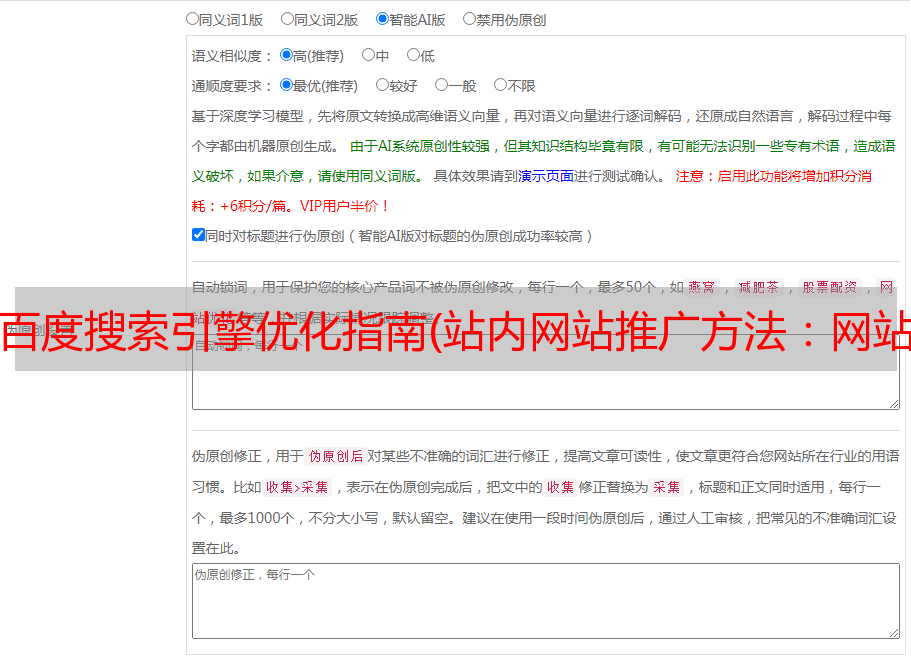Choose 不限 for 通顺度要求

point(500,85)
